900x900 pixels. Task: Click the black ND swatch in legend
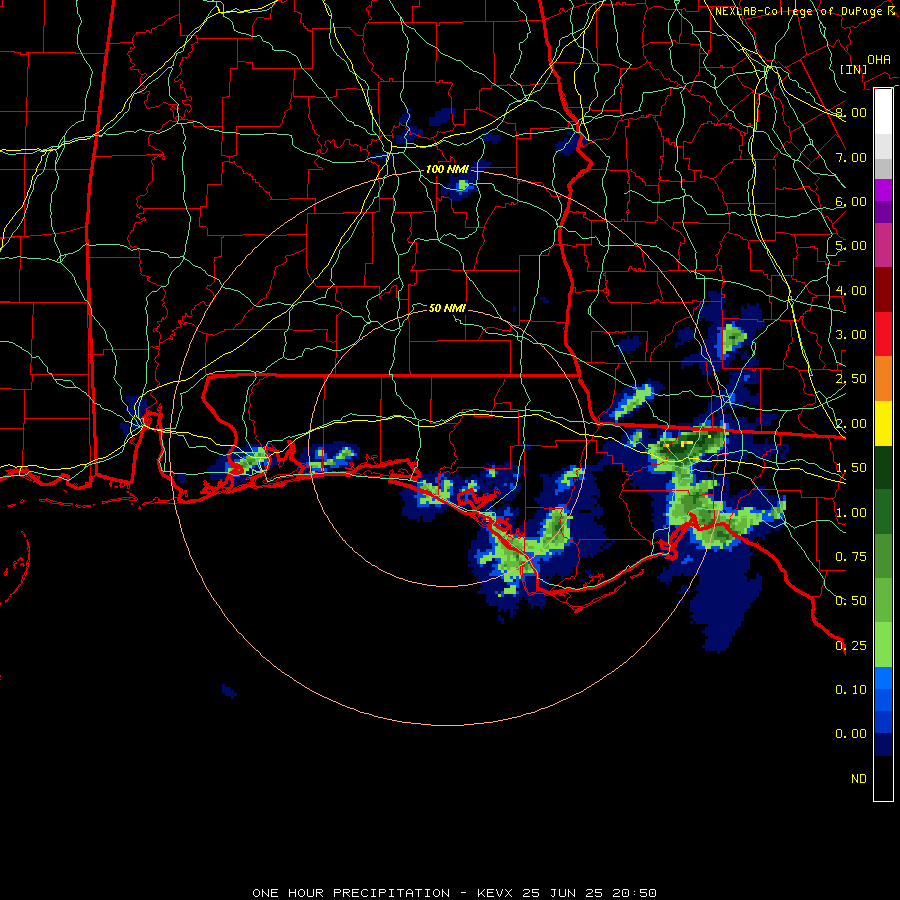[x=883, y=778]
